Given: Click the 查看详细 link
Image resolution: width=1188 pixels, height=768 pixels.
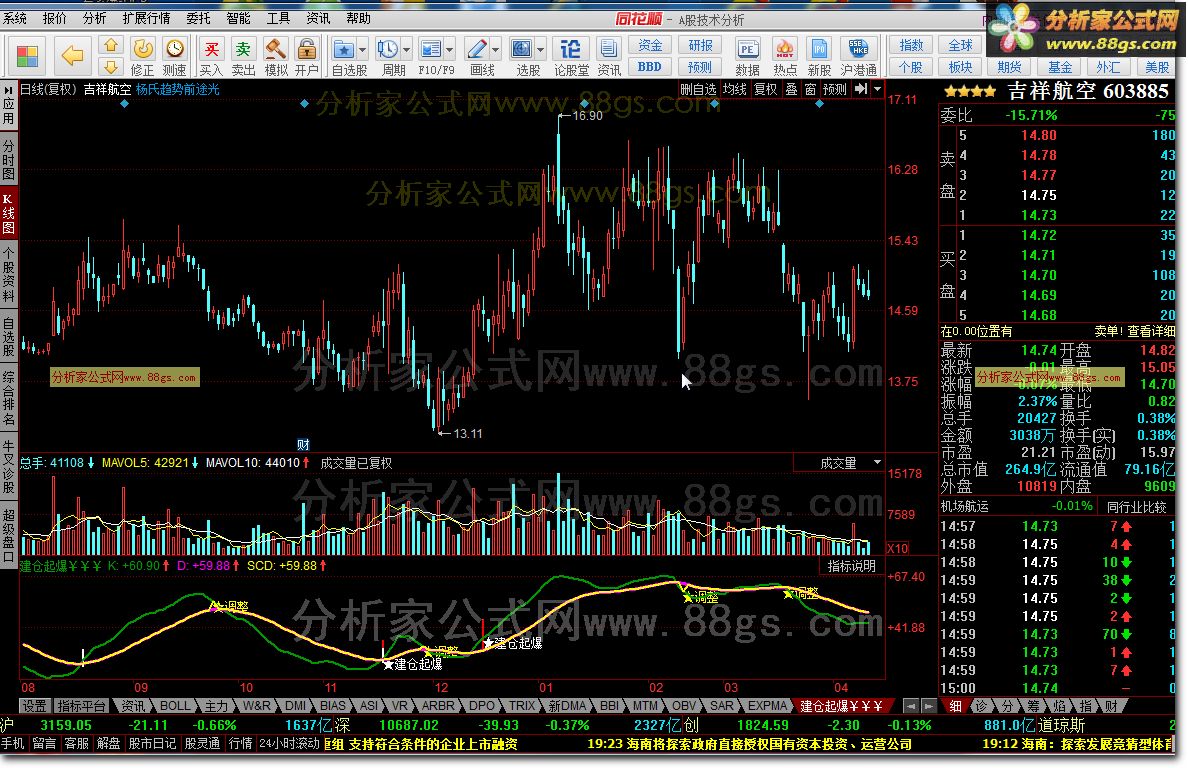Looking at the screenshot, I should [1151, 331].
